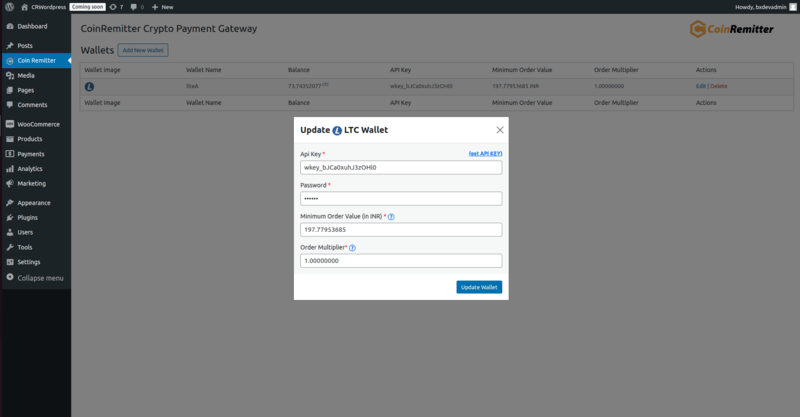800x417 pixels.
Task: Click the Analytics bar chart icon
Action: pyautogui.click(x=10, y=168)
